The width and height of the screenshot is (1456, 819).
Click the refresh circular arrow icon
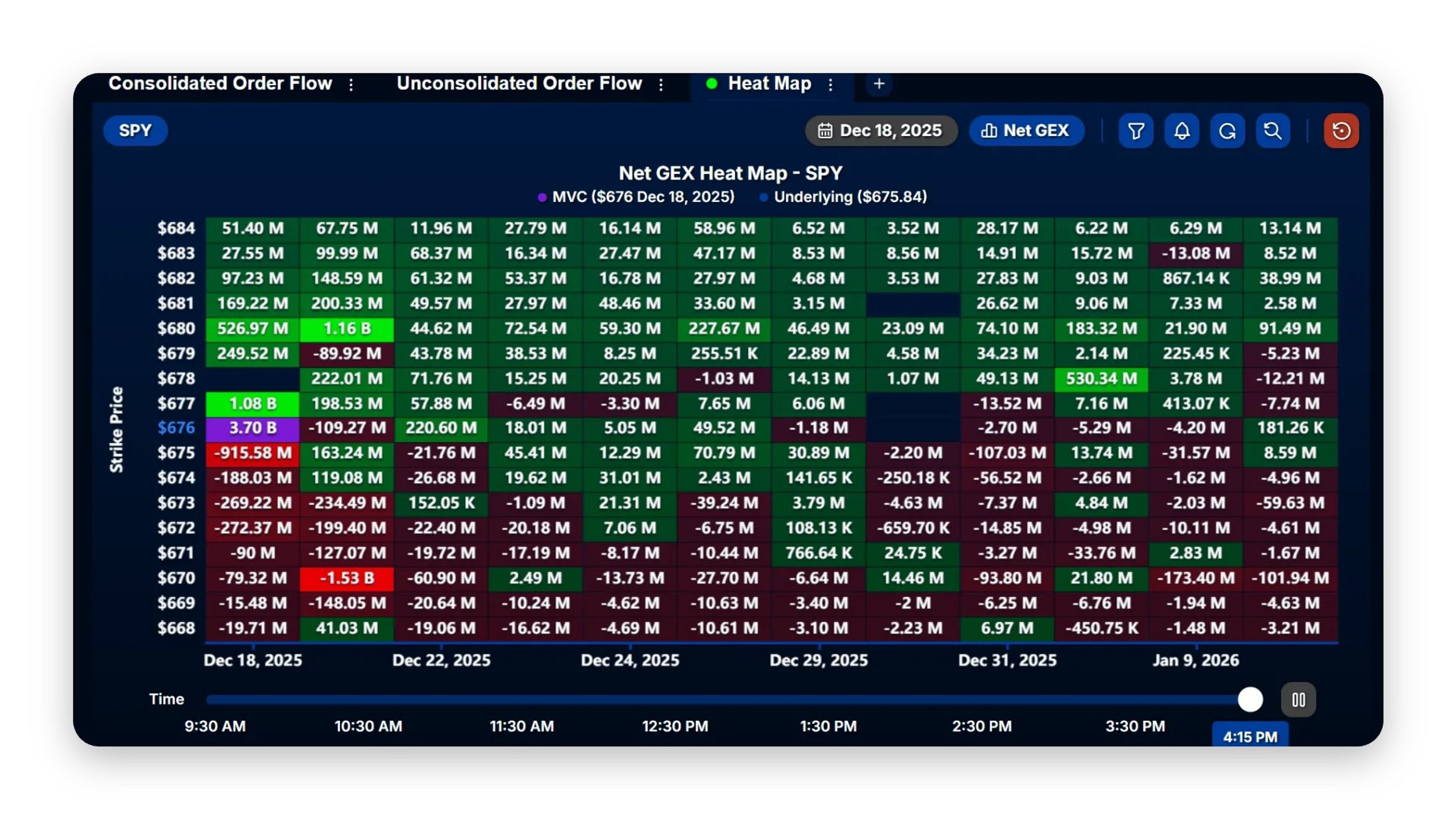click(1227, 131)
